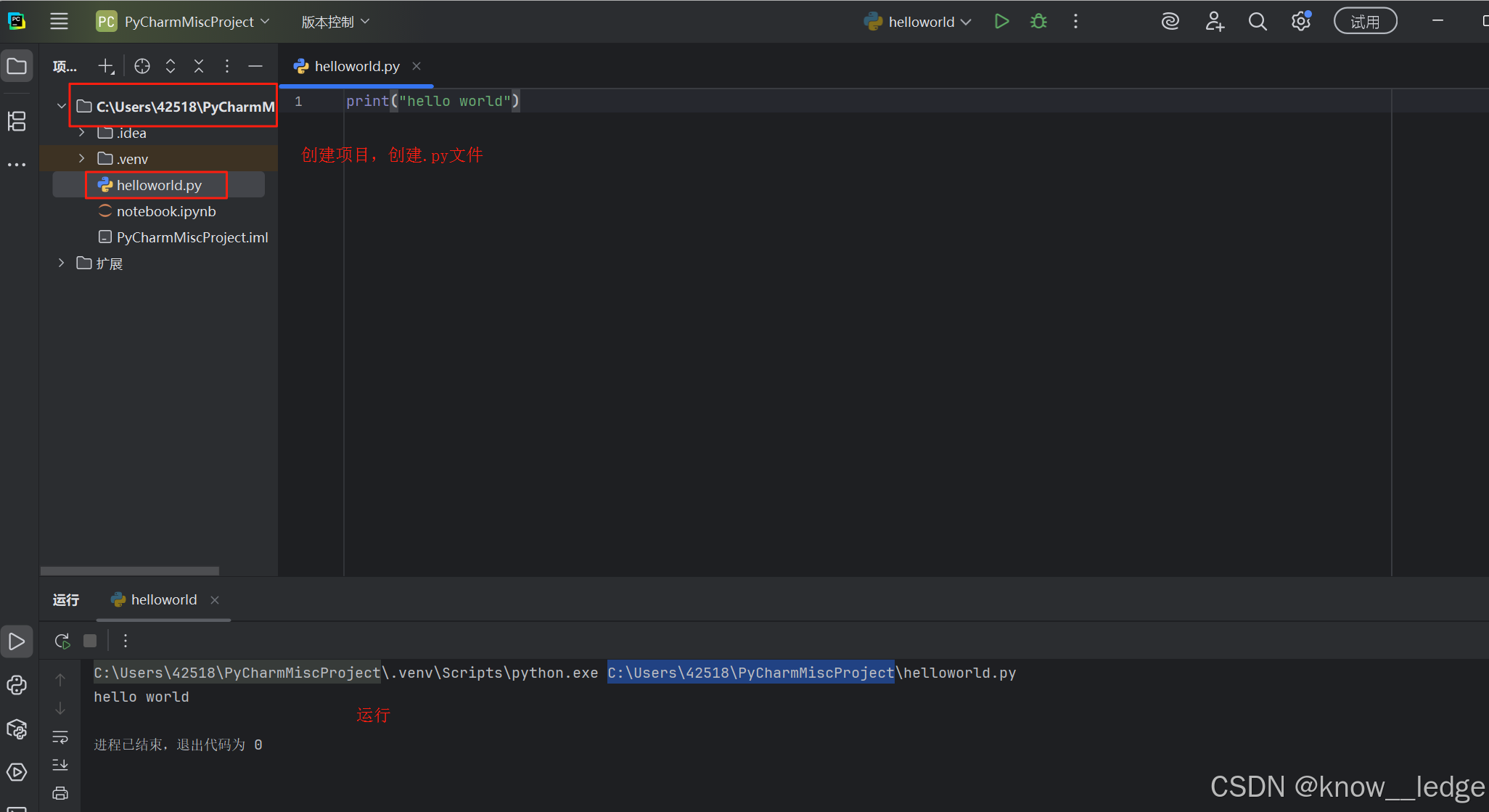This screenshot has height=812, width=1489.
Task: Open the Structure tool window icon
Action: (17, 121)
